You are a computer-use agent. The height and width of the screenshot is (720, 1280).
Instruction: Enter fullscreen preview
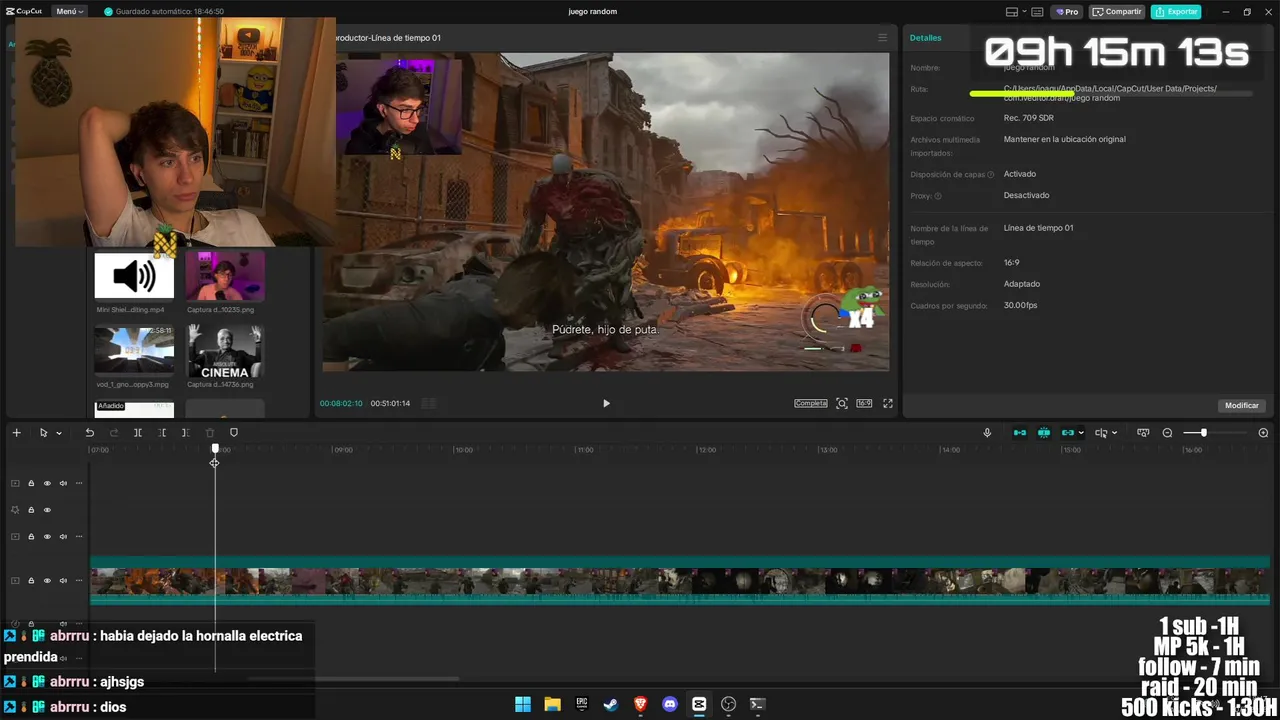pyautogui.click(x=888, y=404)
